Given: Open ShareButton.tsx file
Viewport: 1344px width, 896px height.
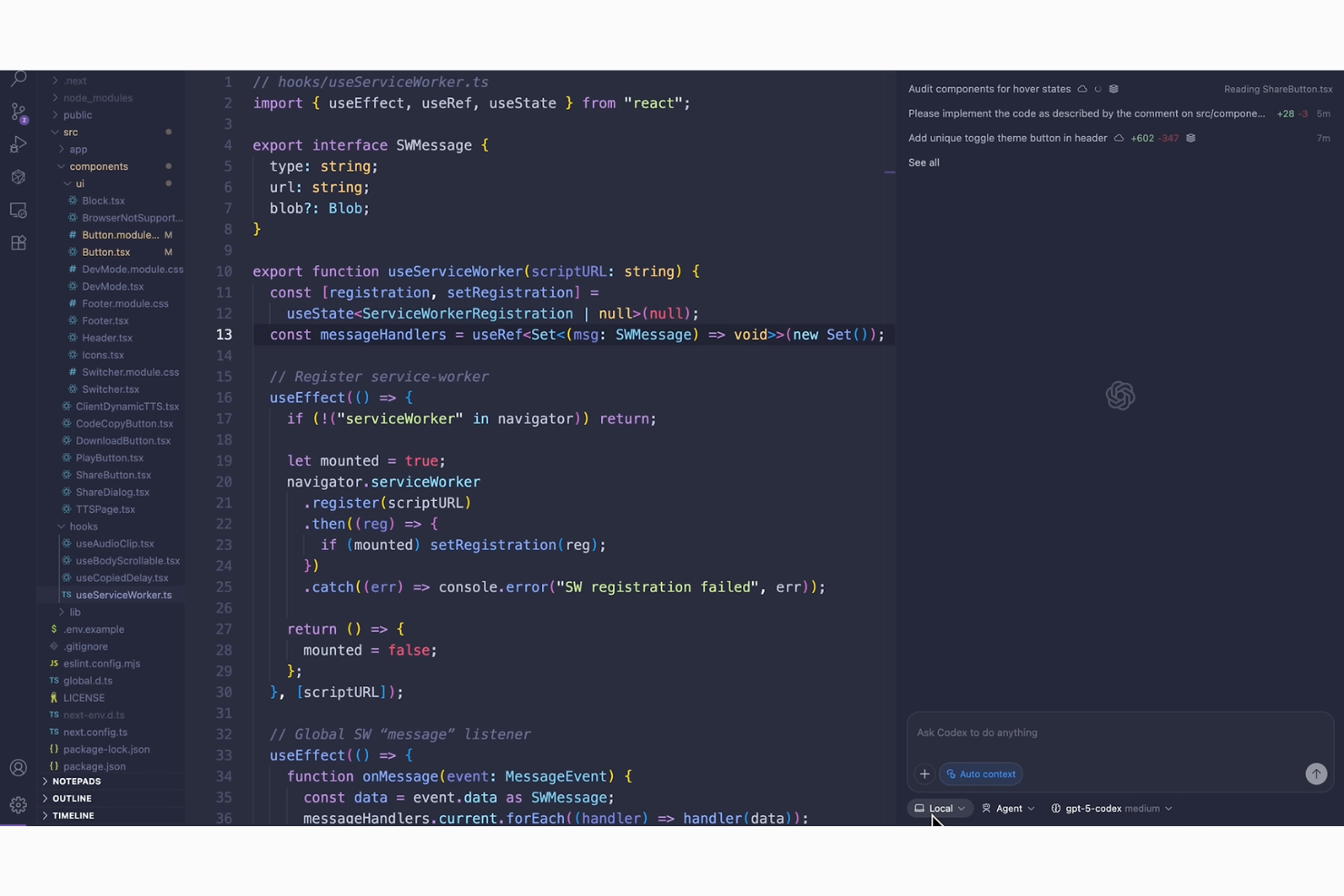Looking at the screenshot, I should (x=113, y=476).
